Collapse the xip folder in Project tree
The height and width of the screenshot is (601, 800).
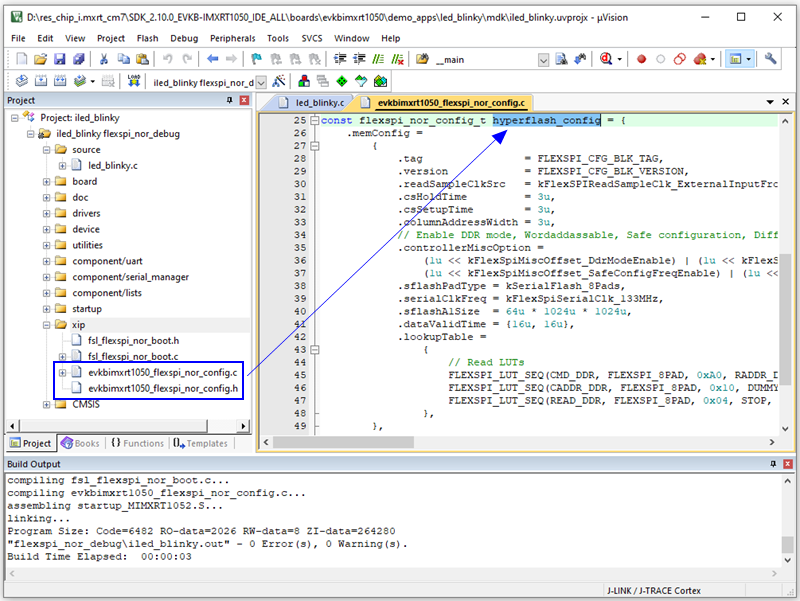[46, 325]
